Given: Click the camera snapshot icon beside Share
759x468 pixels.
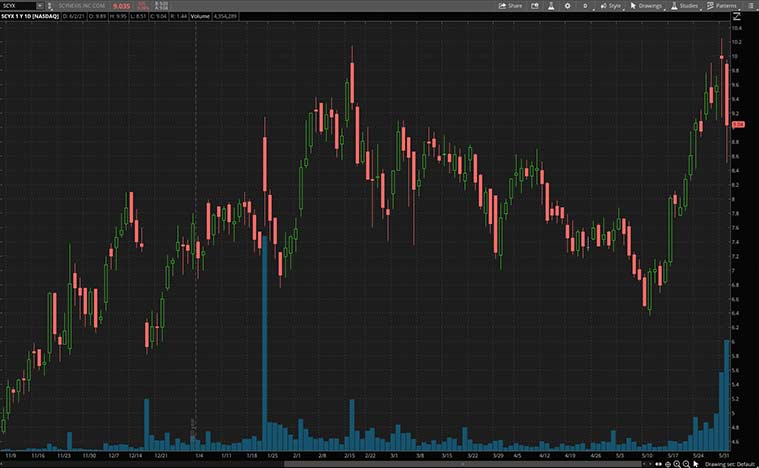Looking at the screenshot, I should click(535, 6).
